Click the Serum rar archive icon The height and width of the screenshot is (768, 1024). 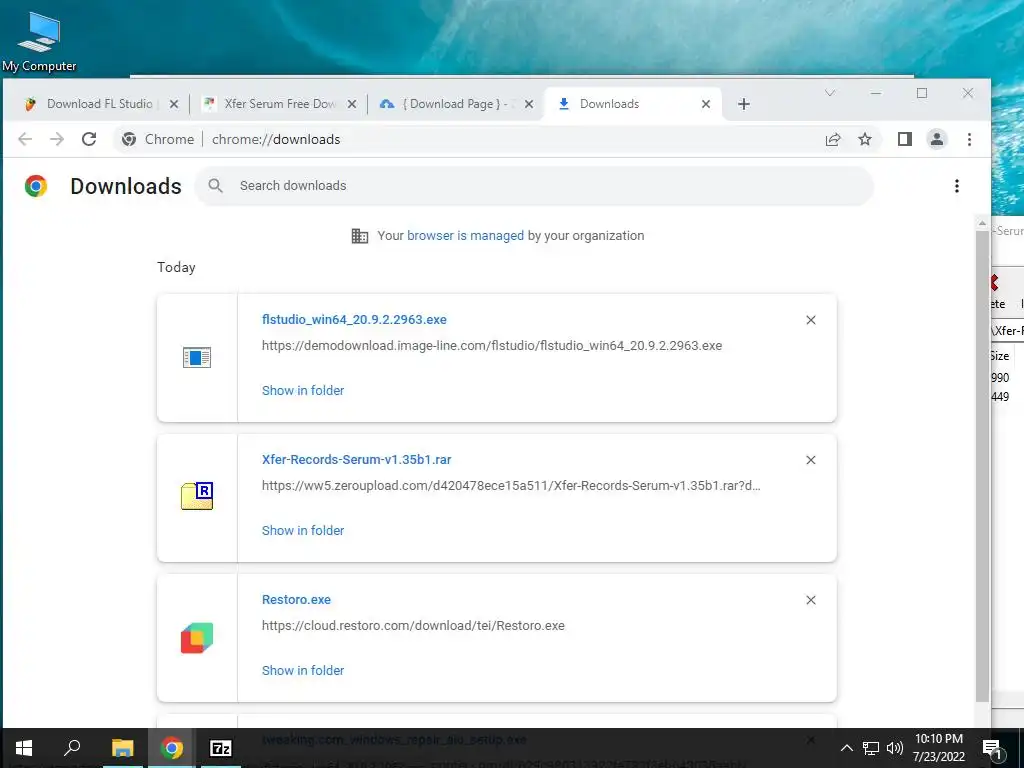197,496
